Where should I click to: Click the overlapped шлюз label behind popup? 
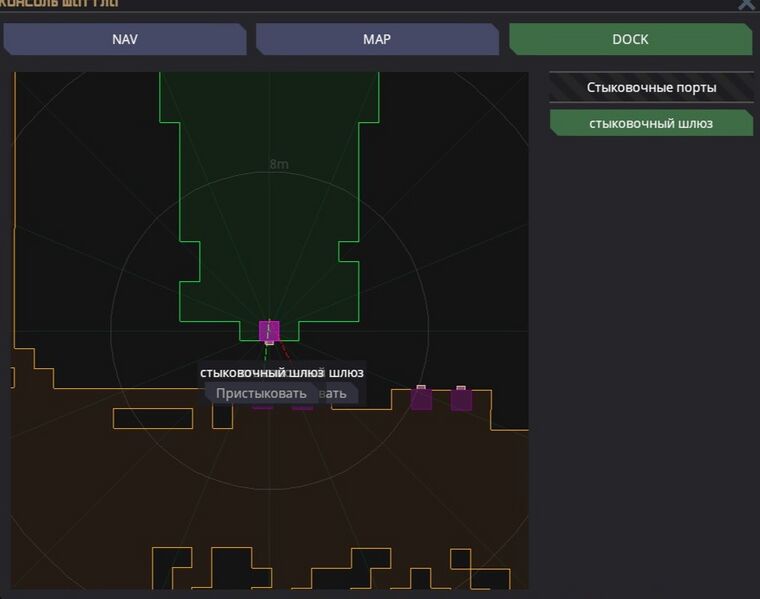pyautogui.click(x=346, y=373)
